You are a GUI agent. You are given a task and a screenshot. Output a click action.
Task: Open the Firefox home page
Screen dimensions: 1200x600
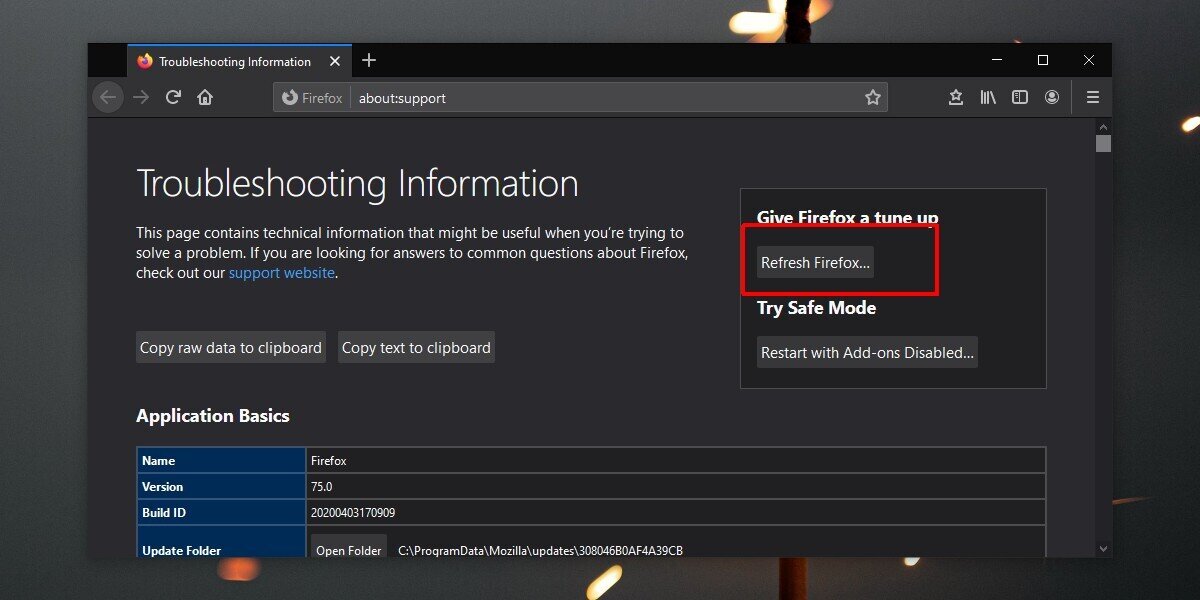coord(205,97)
